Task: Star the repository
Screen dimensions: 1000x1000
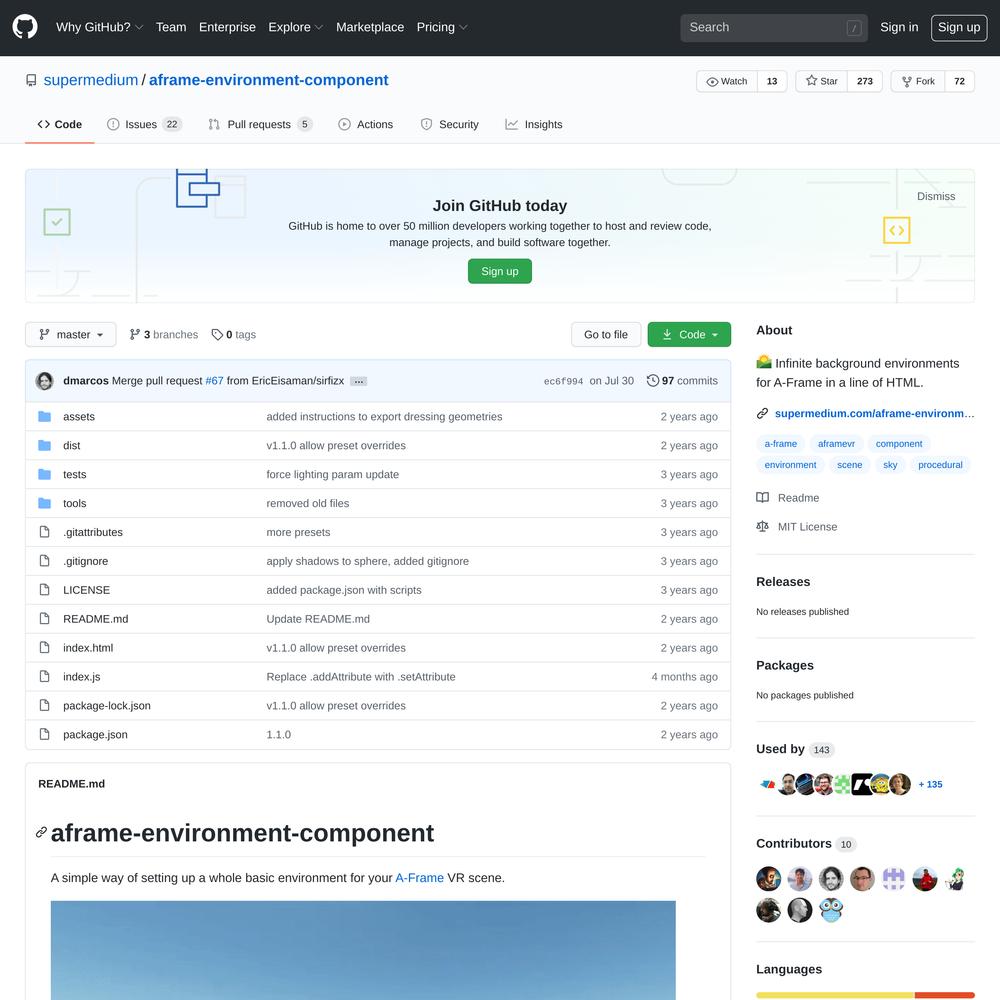Action: tap(821, 81)
